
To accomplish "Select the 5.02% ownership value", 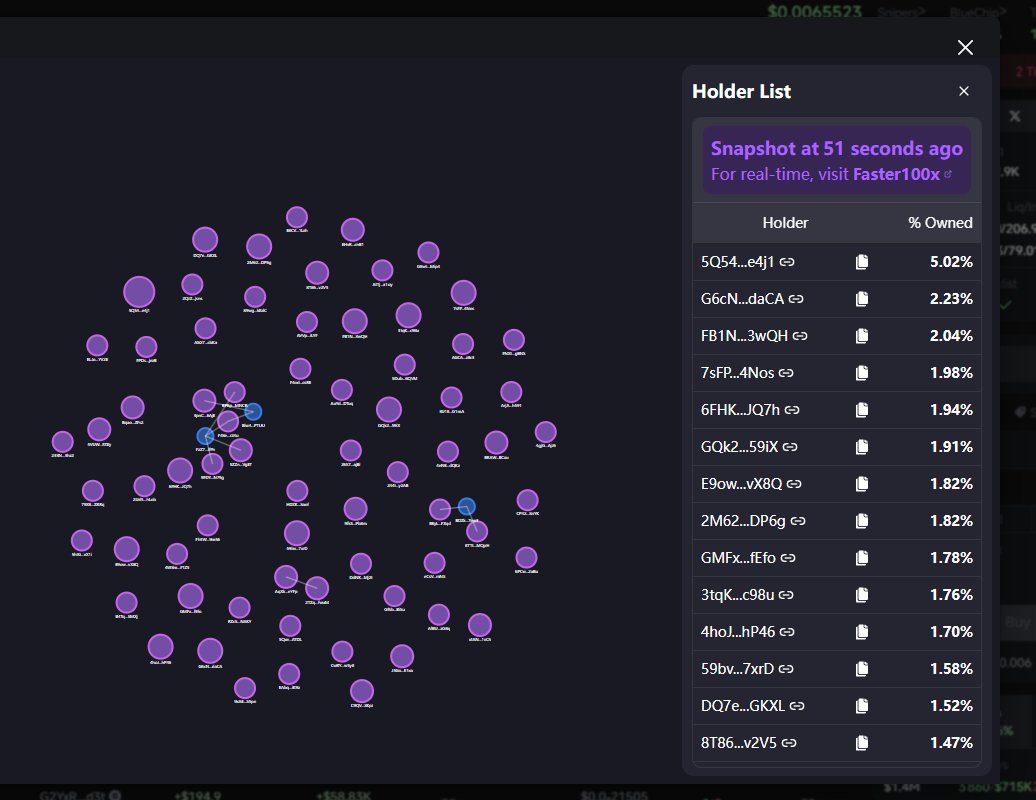I will (951, 262).
